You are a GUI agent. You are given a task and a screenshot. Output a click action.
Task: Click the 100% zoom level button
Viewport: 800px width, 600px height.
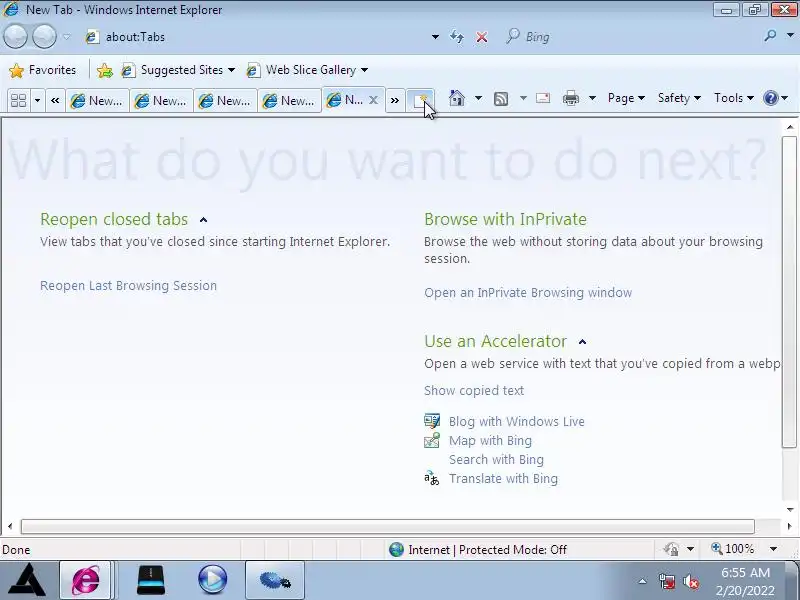click(x=732, y=549)
